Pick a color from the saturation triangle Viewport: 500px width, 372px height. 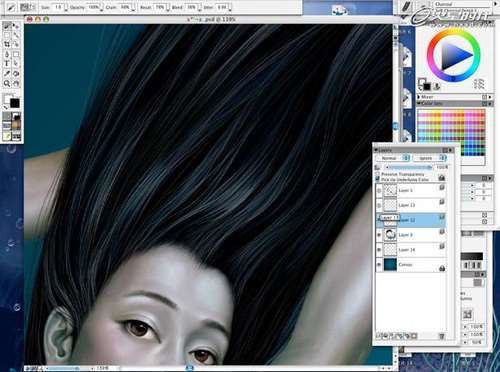click(454, 56)
